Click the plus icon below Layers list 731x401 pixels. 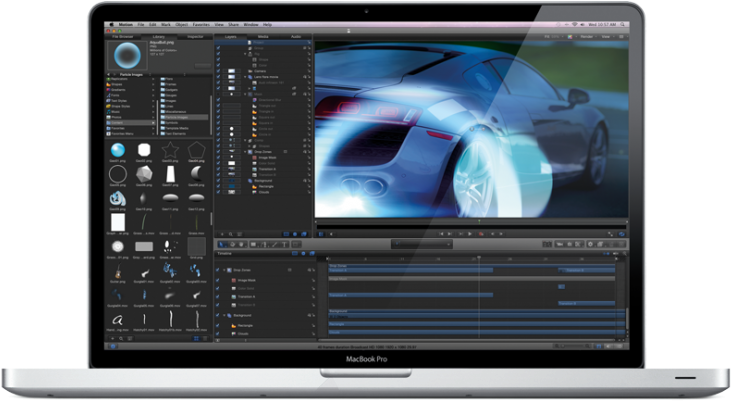click(222, 234)
